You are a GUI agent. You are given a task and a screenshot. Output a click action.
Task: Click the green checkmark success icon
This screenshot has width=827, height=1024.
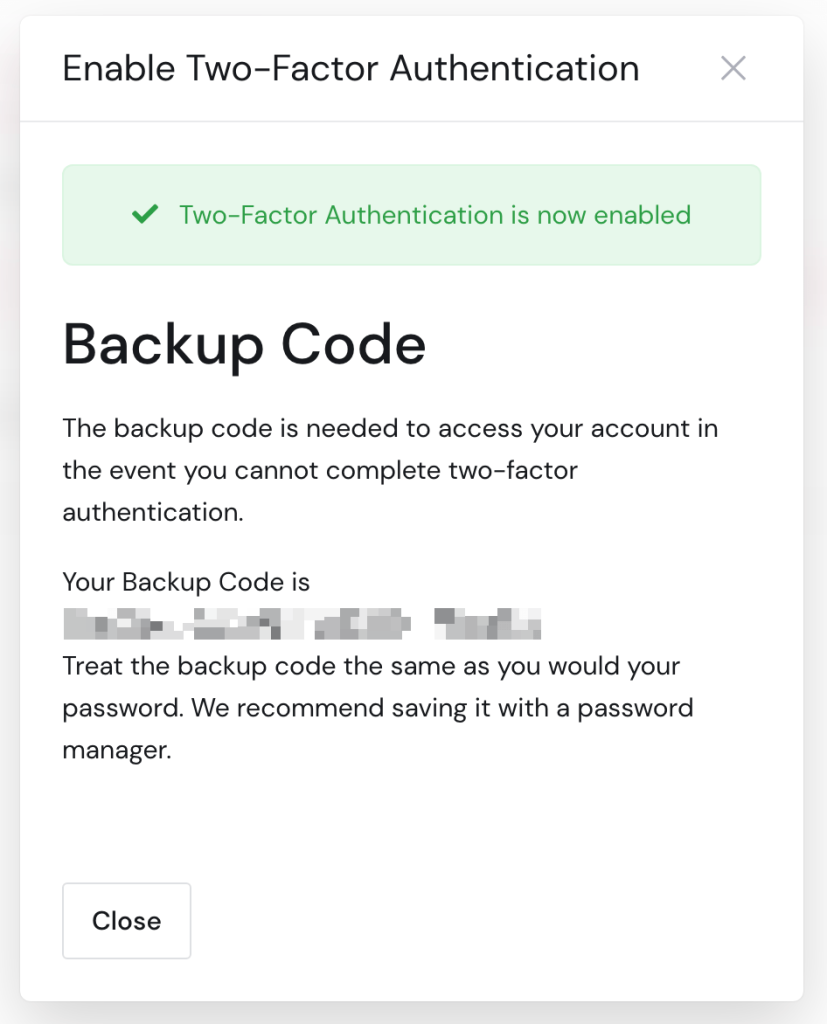[x=145, y=214]
